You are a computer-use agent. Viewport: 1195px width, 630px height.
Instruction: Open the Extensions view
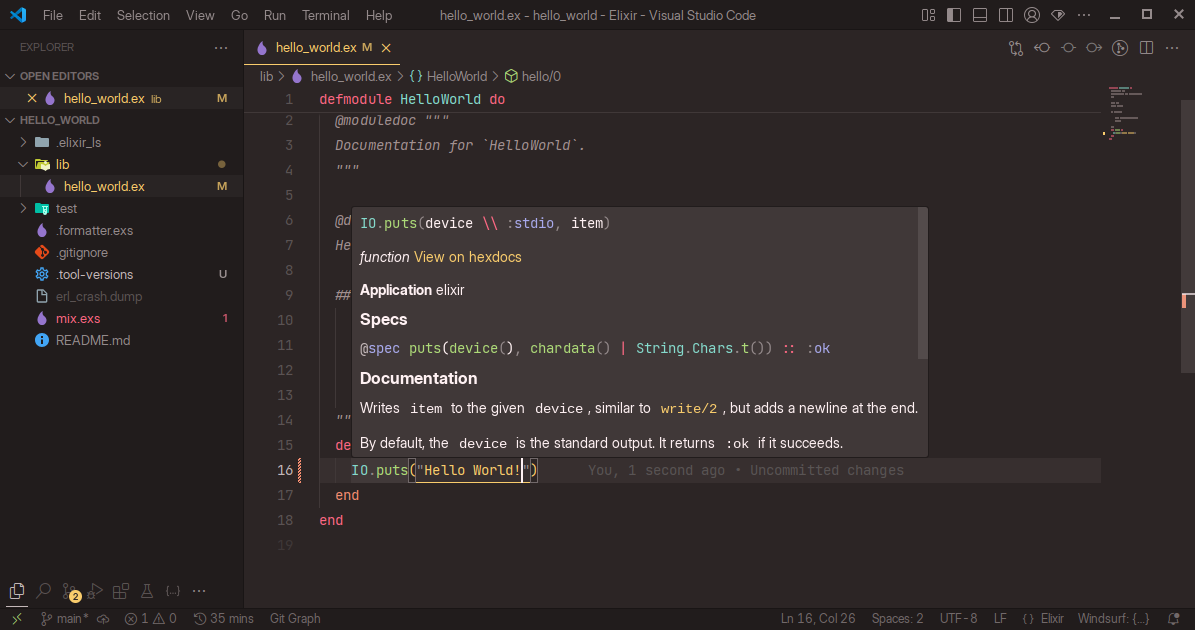click(121, 590)
